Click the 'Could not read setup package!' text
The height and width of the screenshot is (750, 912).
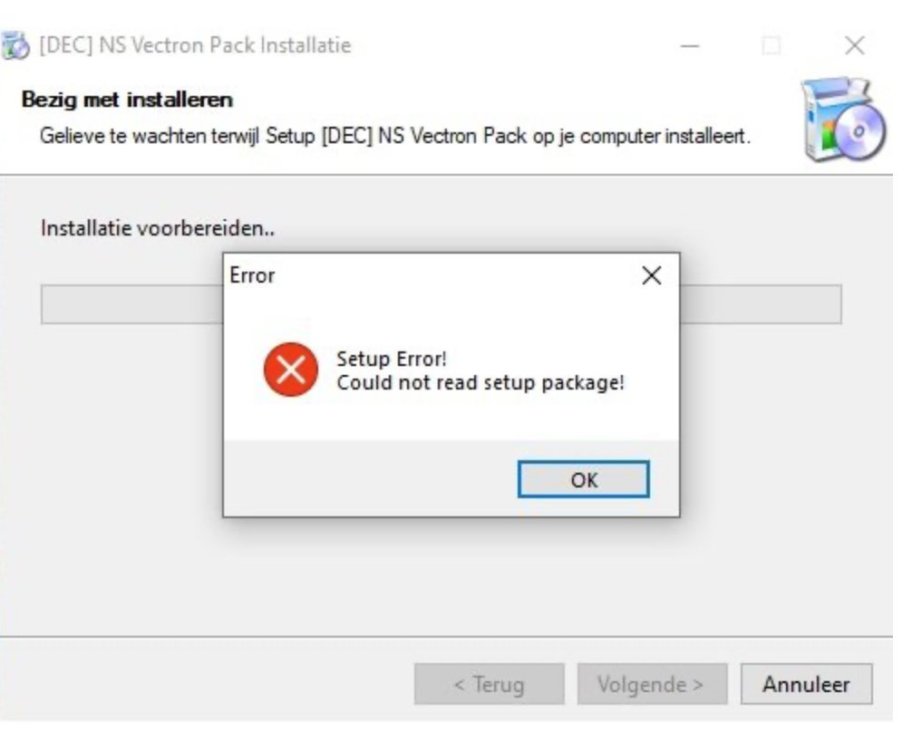[480, 383]
